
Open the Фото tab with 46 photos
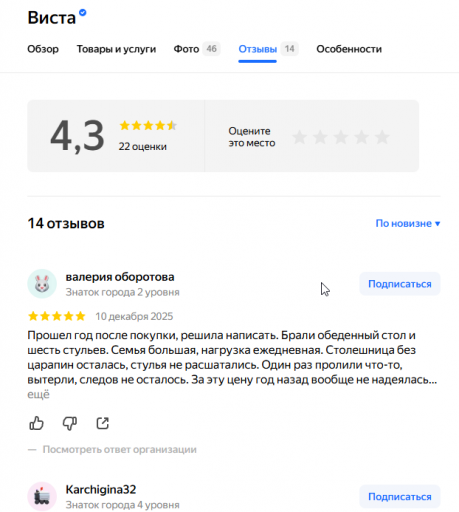[197, 49]
